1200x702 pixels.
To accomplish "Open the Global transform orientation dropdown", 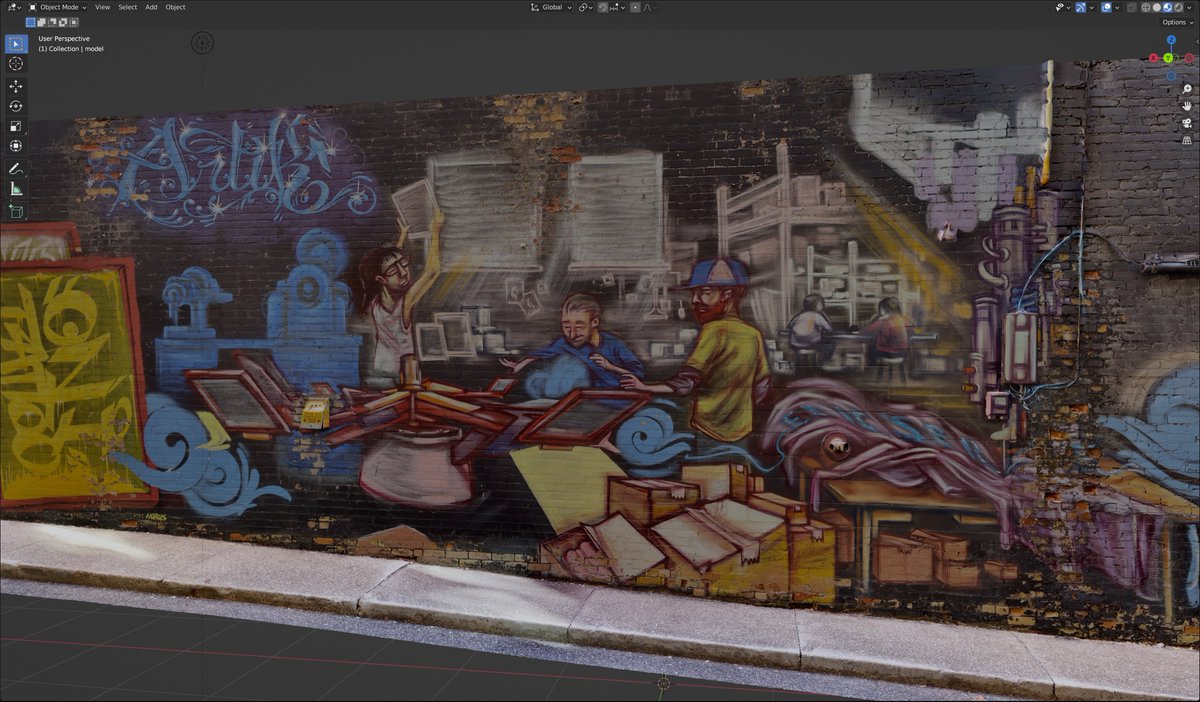I will (551, 7).
